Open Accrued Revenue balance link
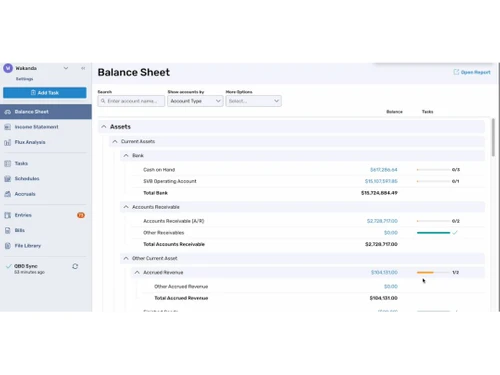This screenshot has height=375, width=500. [384, 272]
